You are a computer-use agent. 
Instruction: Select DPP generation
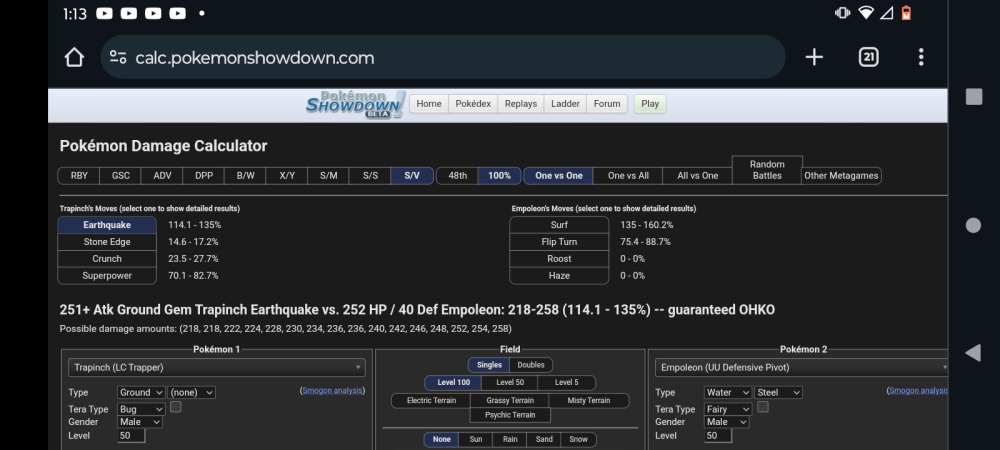pos(204,176)
